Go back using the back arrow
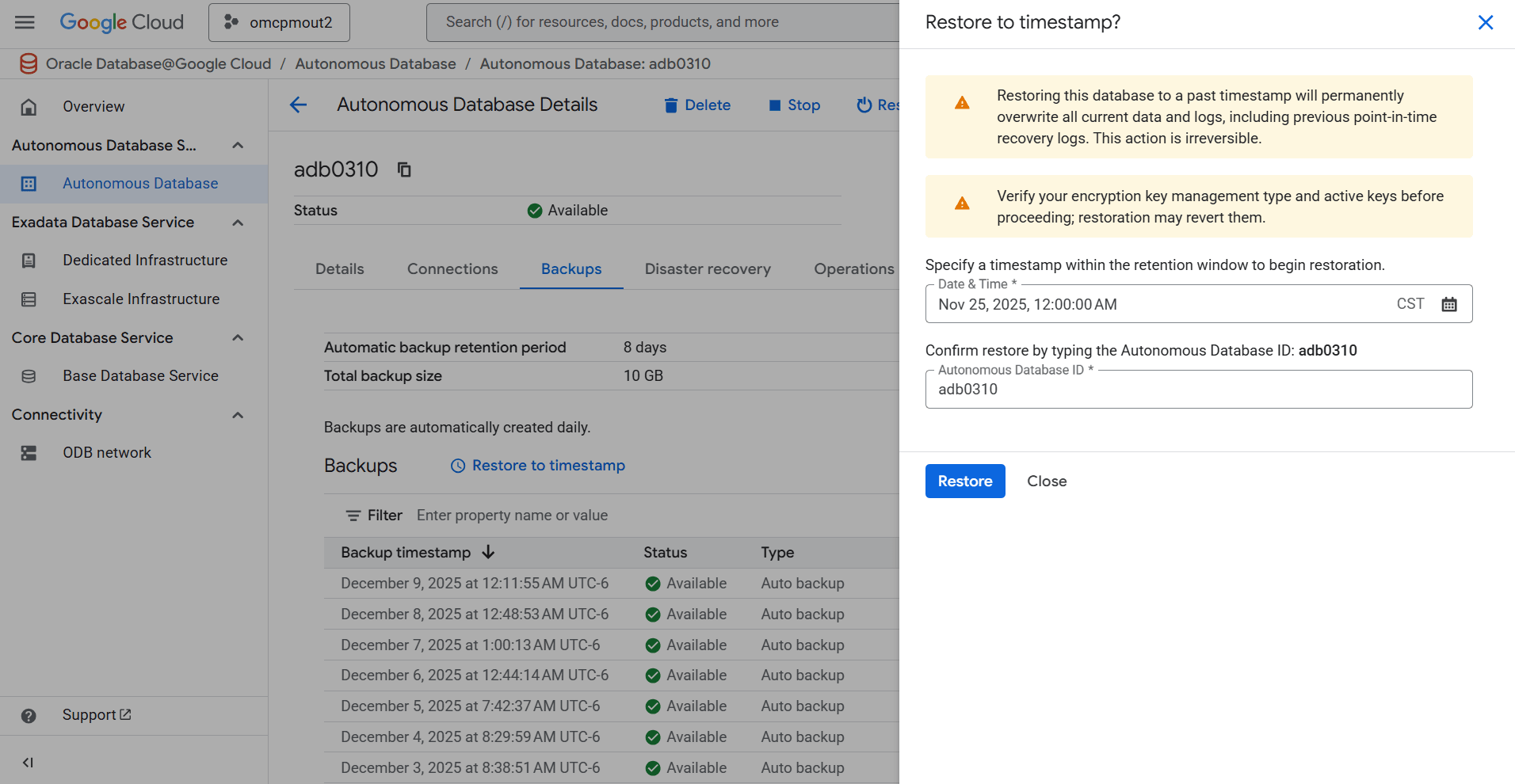The height and width of the screenshot is (784, 1515). (297, 105)
